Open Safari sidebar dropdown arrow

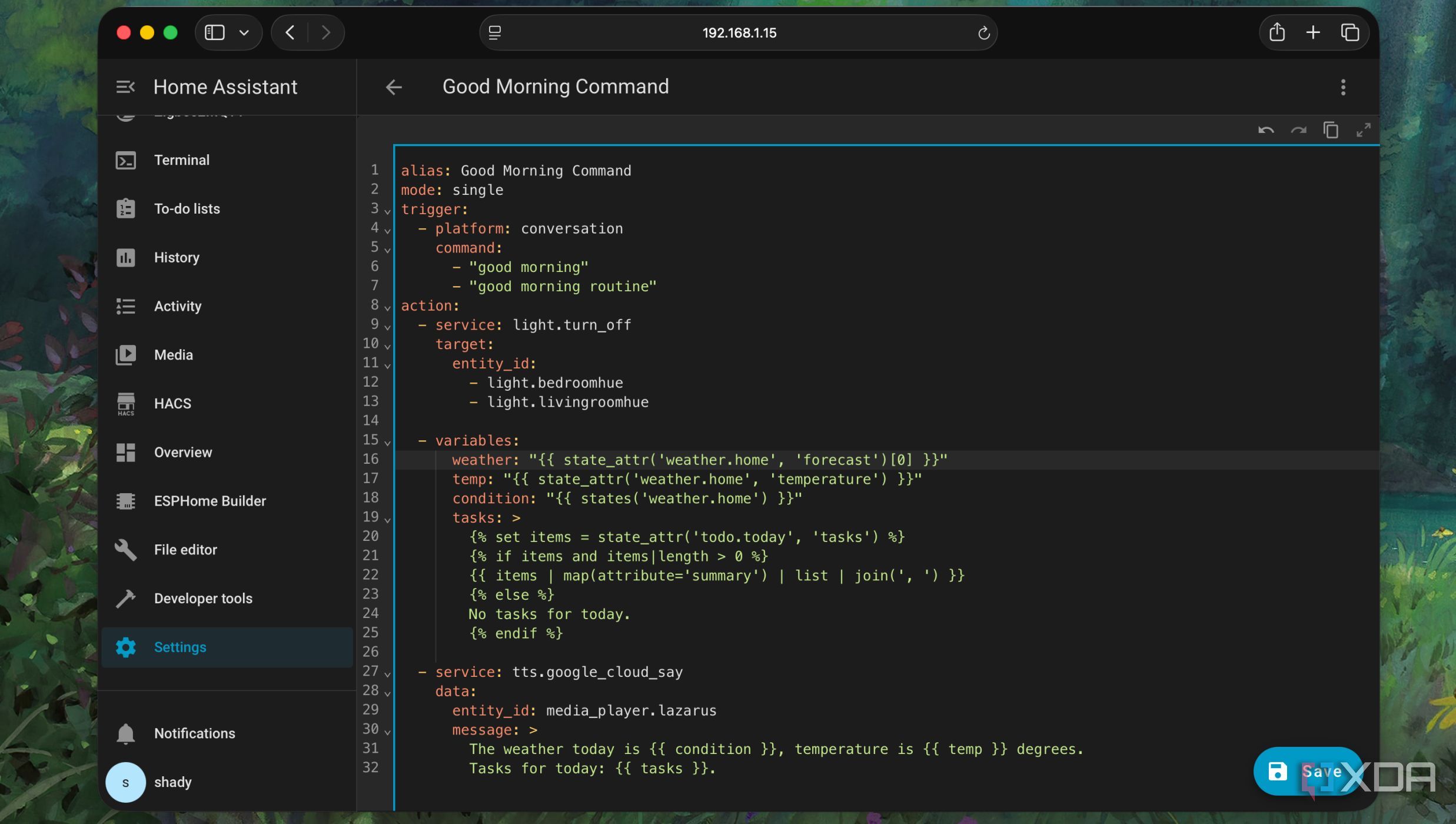tap(244, 33)
